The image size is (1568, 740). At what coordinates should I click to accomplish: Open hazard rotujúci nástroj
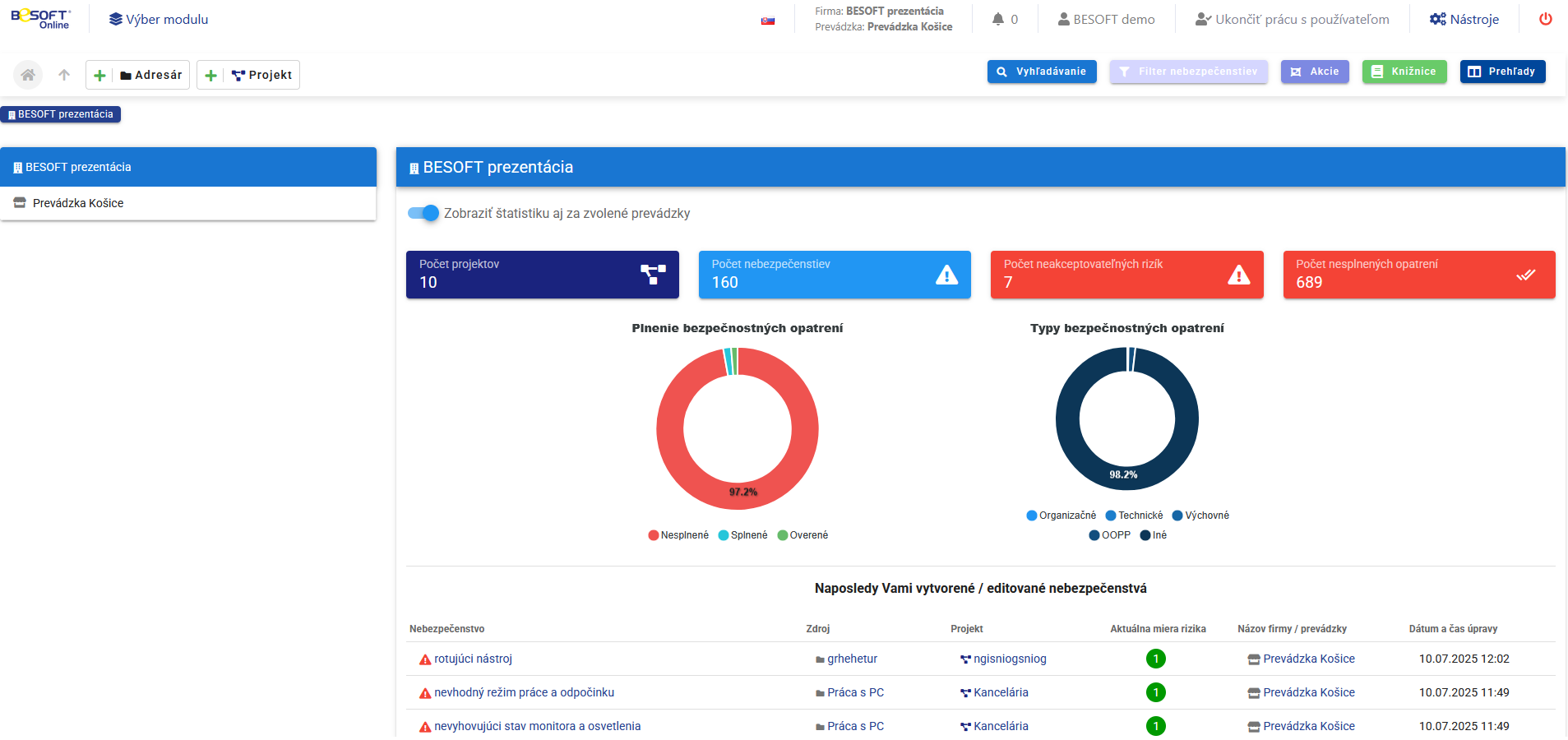[473, 659]
